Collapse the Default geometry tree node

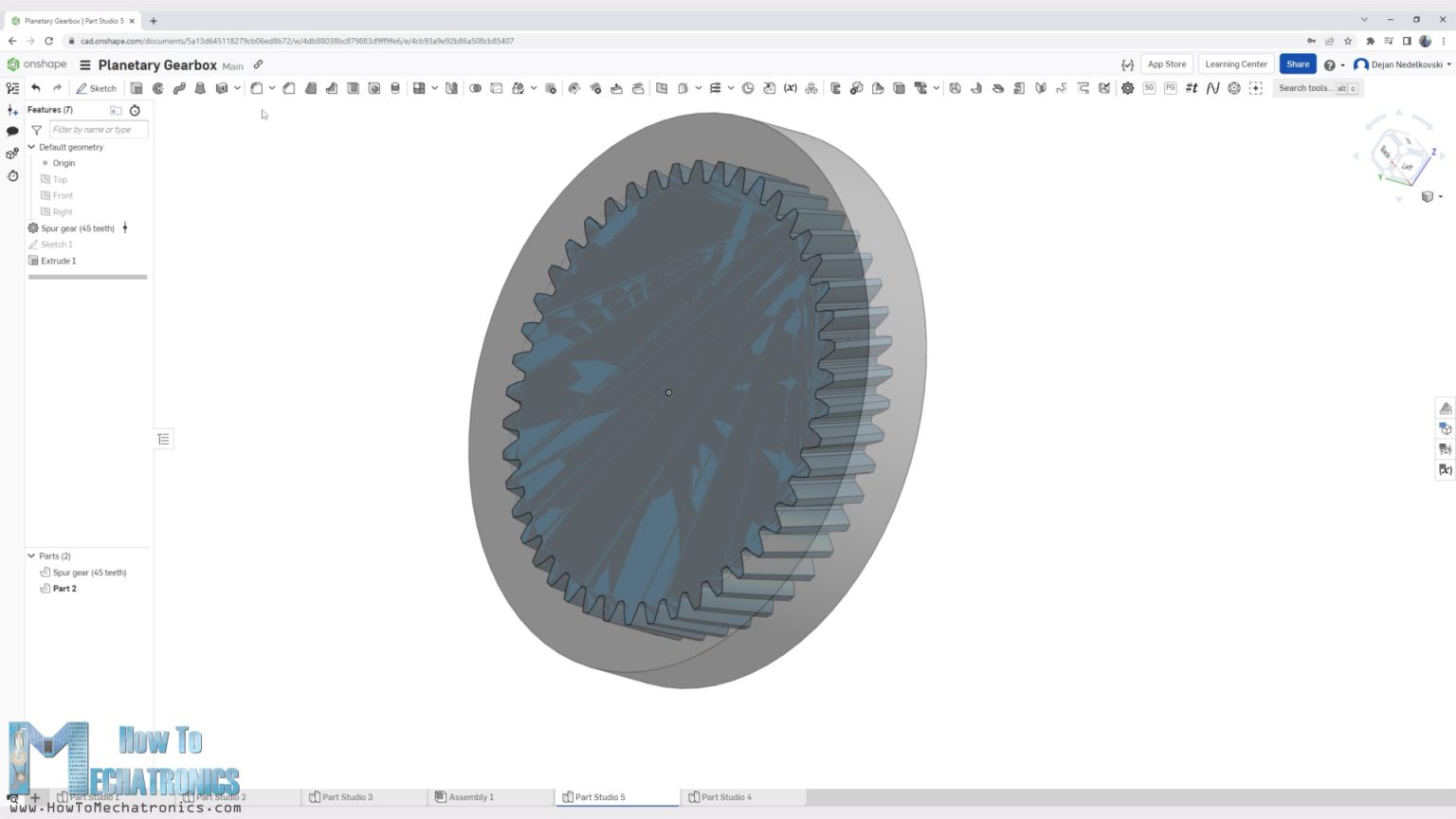[x=31, y=147]
